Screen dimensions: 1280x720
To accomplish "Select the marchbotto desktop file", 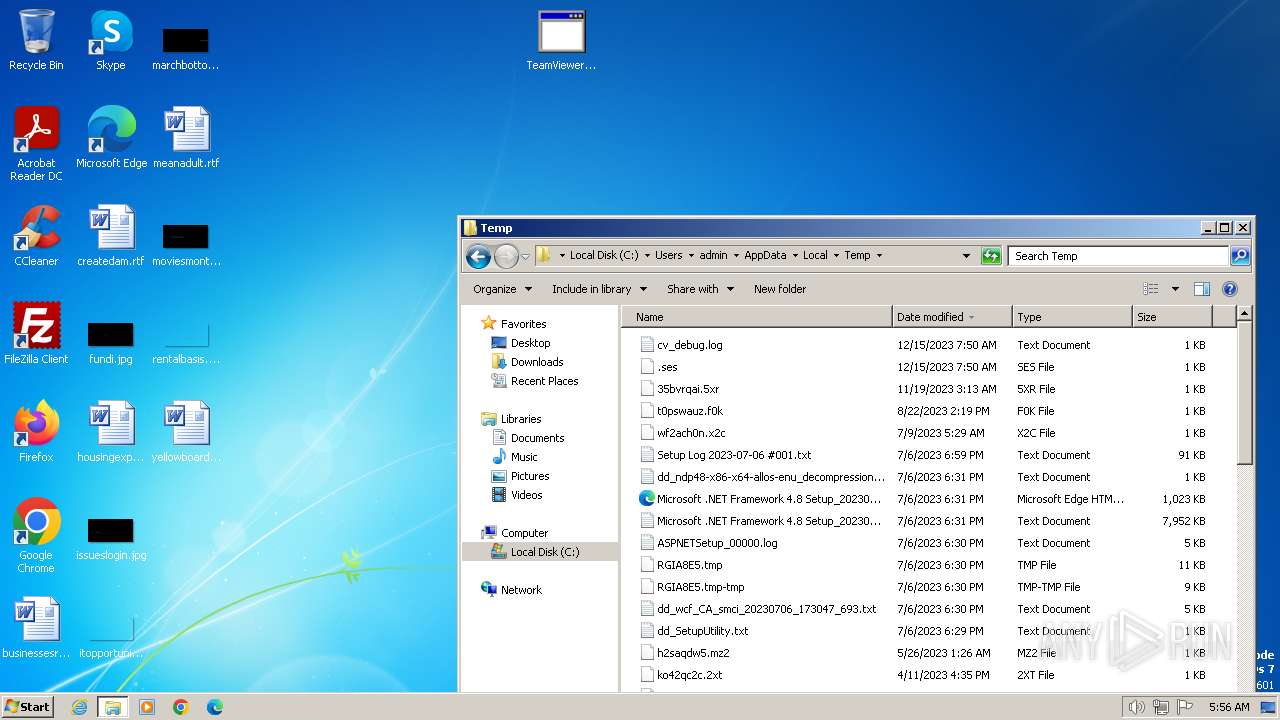I will coord(186,48).
